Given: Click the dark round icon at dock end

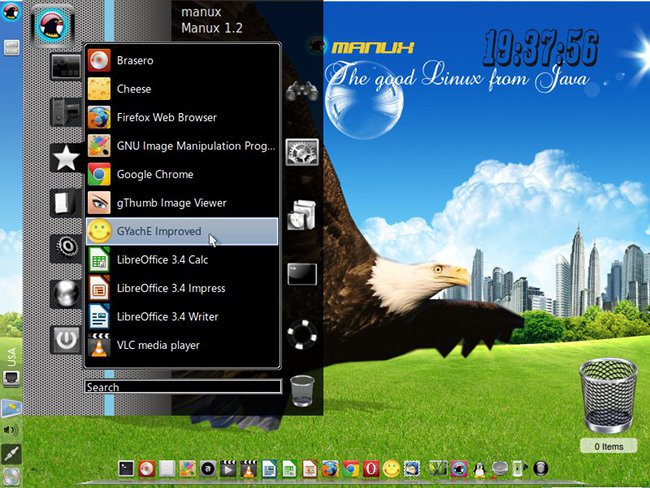Looking at the screenshot, I should click(x=541, y=469).
